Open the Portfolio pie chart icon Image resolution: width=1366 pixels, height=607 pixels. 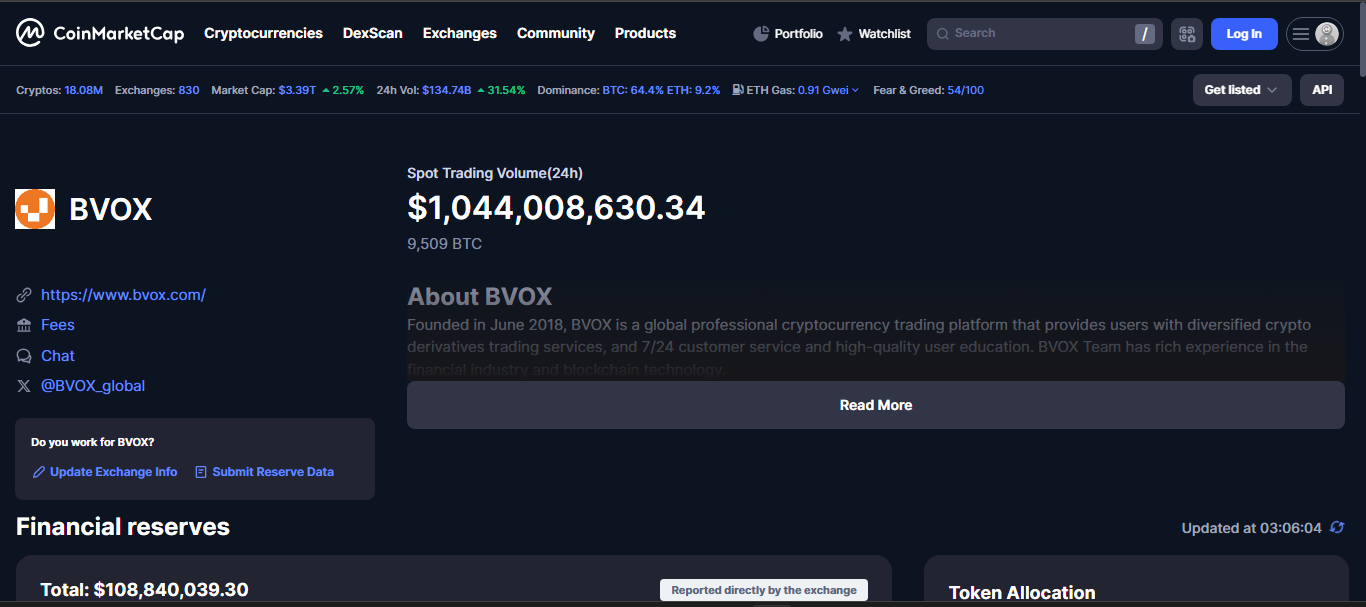pyautogui.click(x=761, y=34)
